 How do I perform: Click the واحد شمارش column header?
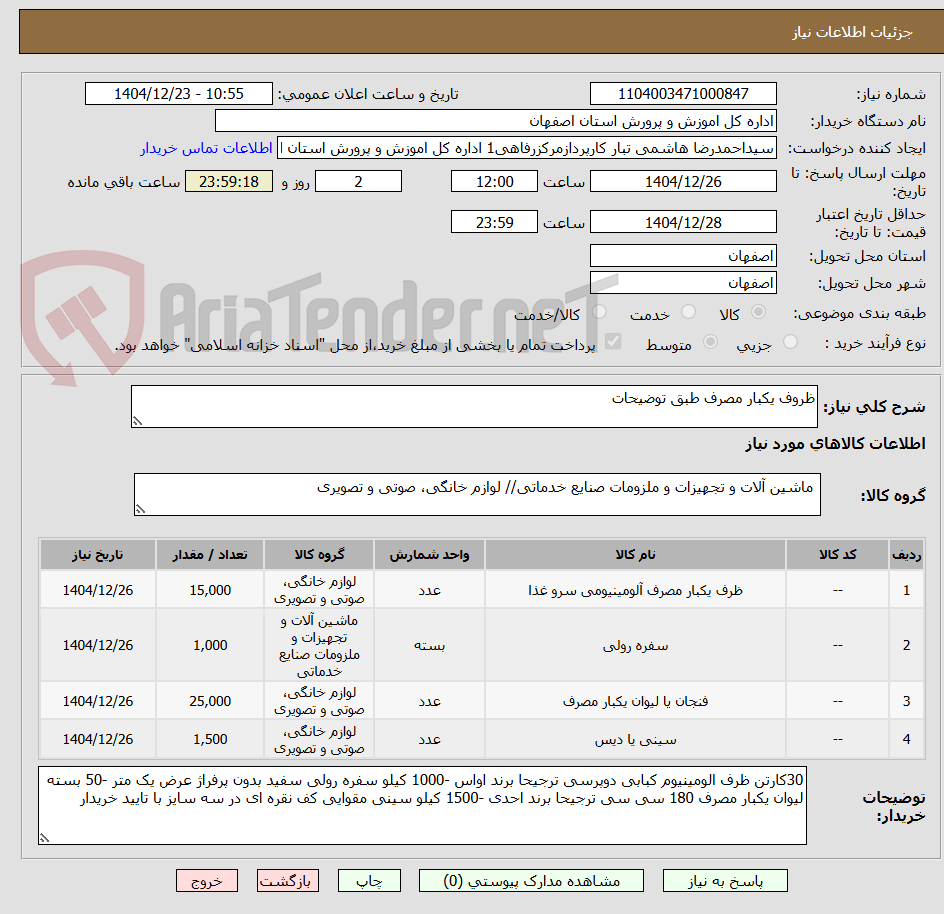pos(429,555)
